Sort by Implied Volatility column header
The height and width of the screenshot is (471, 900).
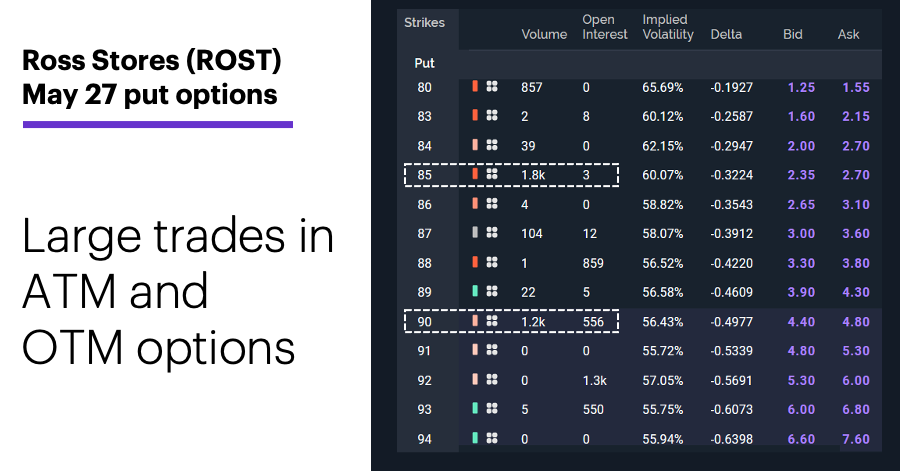[x=668, y=27]
